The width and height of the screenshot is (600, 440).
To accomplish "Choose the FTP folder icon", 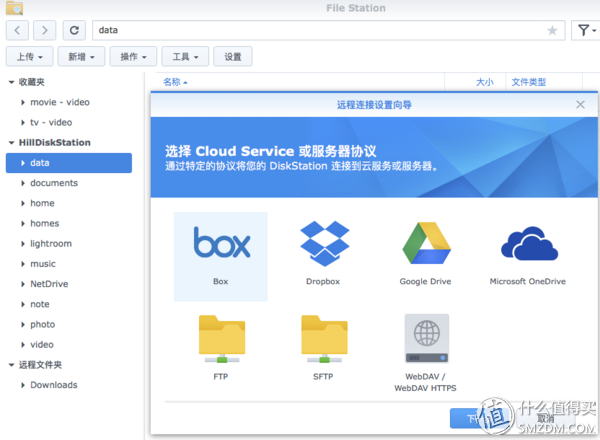I will (222, 339).
